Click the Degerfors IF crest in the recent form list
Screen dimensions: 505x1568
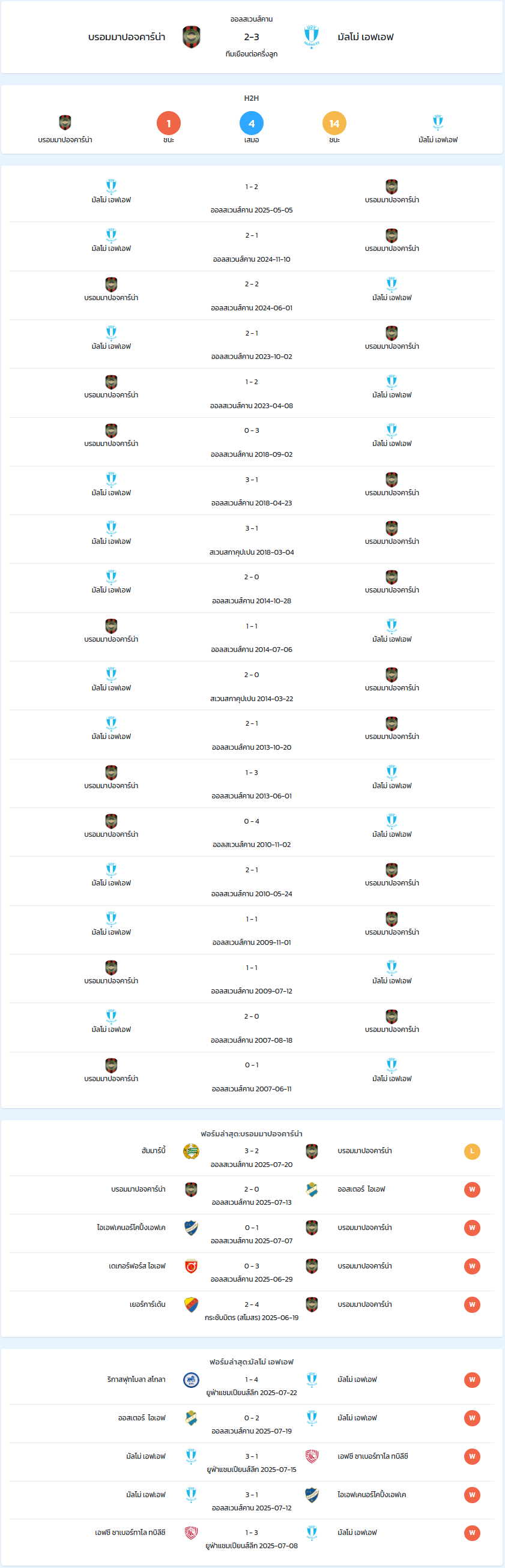[192, 1266]
